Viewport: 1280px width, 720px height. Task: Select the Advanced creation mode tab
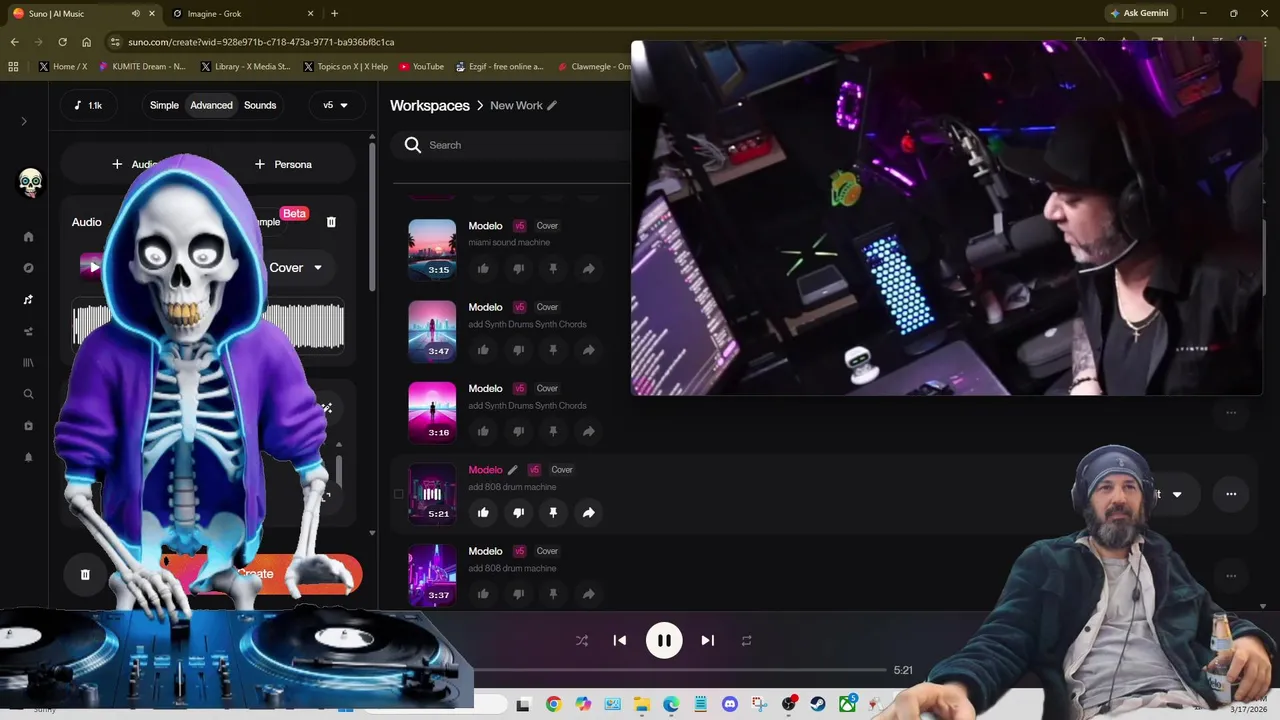point(211,105)
